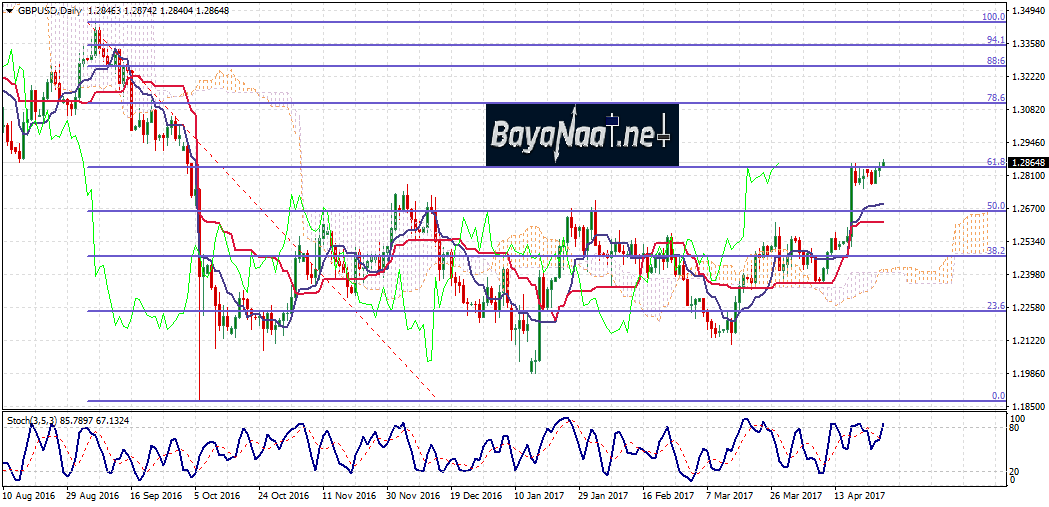The height and width of the screenshot is (507, 1049).
Task: Select the 78.6 Fibonacci level label
Action: tap(994, 98)
